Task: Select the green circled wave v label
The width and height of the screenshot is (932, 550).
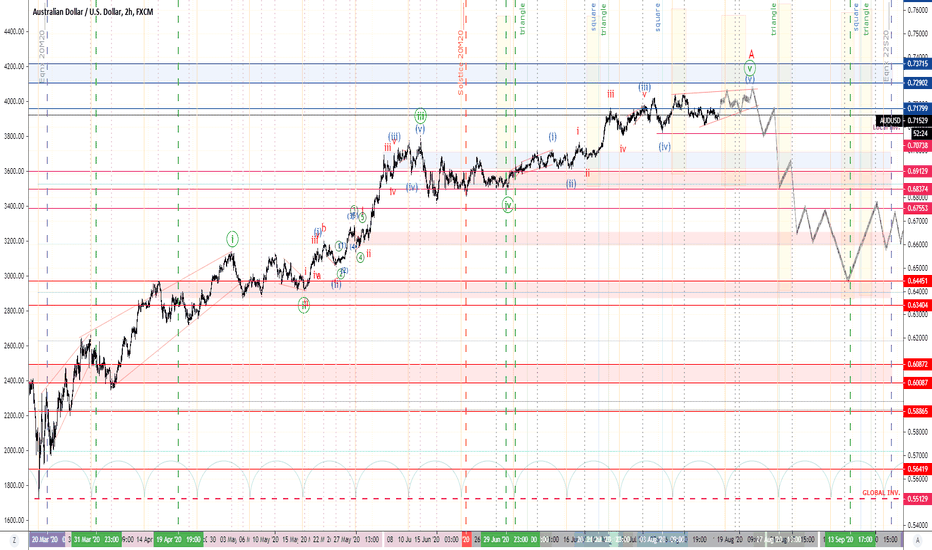Action: [x=751, y=68]
